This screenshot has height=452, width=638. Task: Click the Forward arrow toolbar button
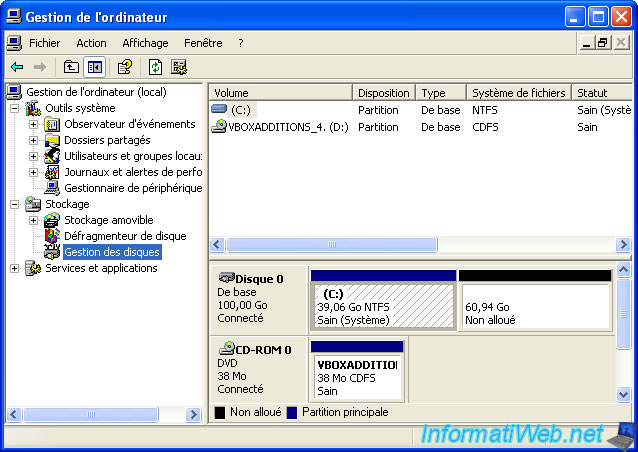(40, 67)
